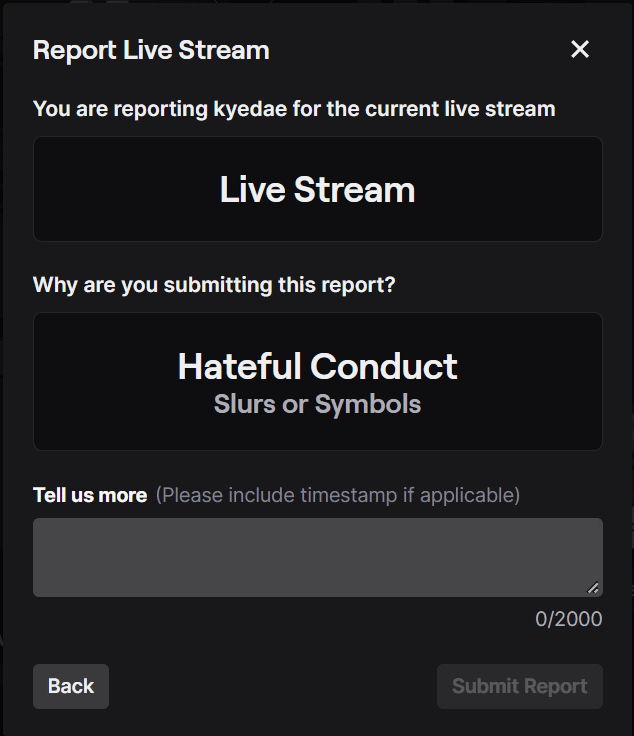Click empty footer space between Back and Submit
The image size is (634, 736).
tap(270, 686)
